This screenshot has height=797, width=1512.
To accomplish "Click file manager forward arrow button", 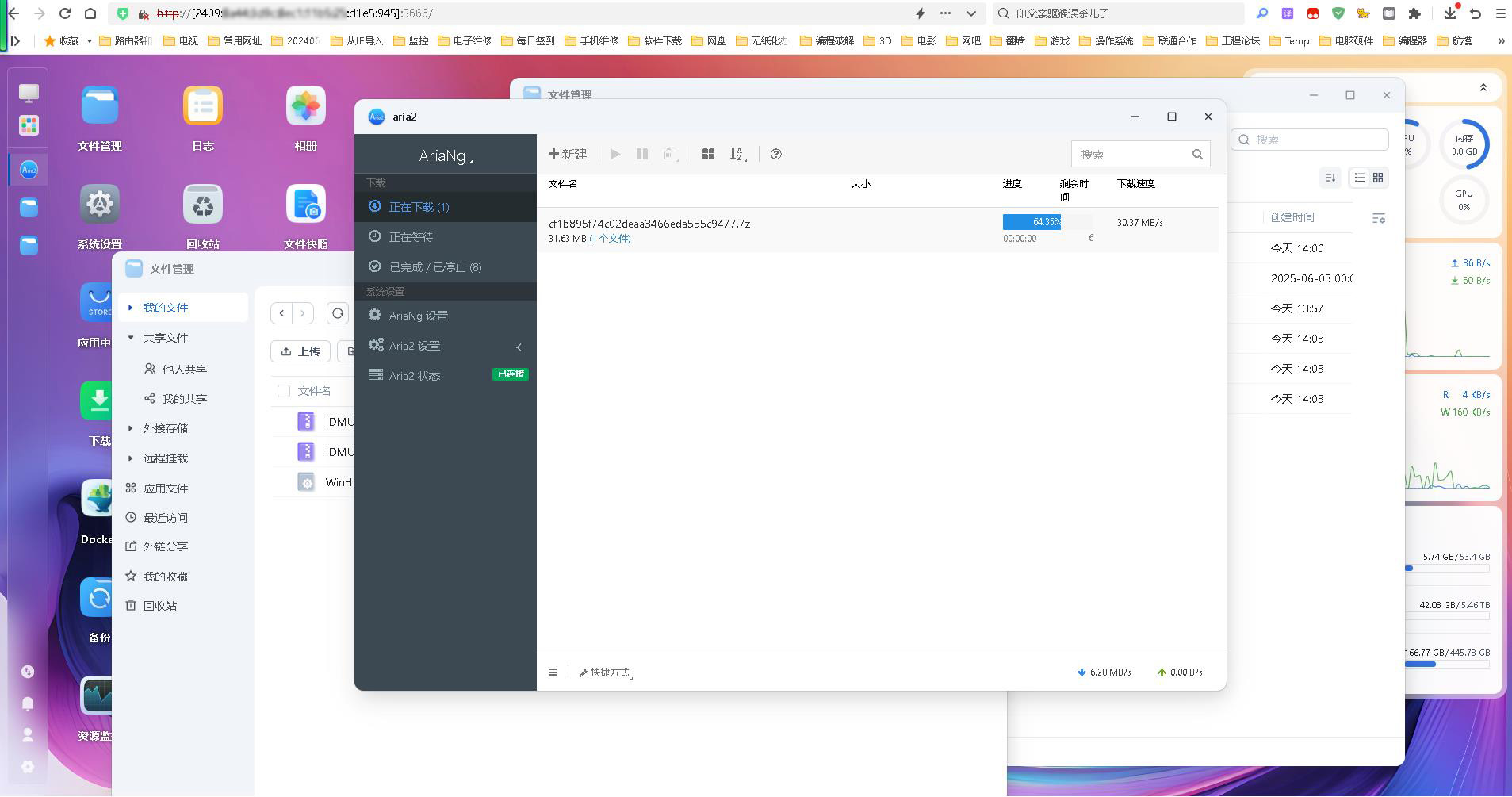I will pos(302,313).
